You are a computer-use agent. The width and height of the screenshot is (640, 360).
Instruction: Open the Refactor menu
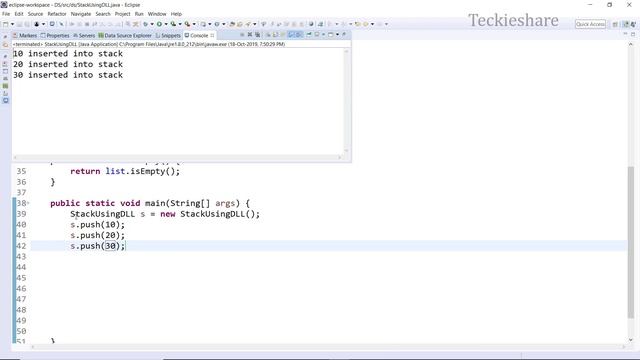click(57, 14)
